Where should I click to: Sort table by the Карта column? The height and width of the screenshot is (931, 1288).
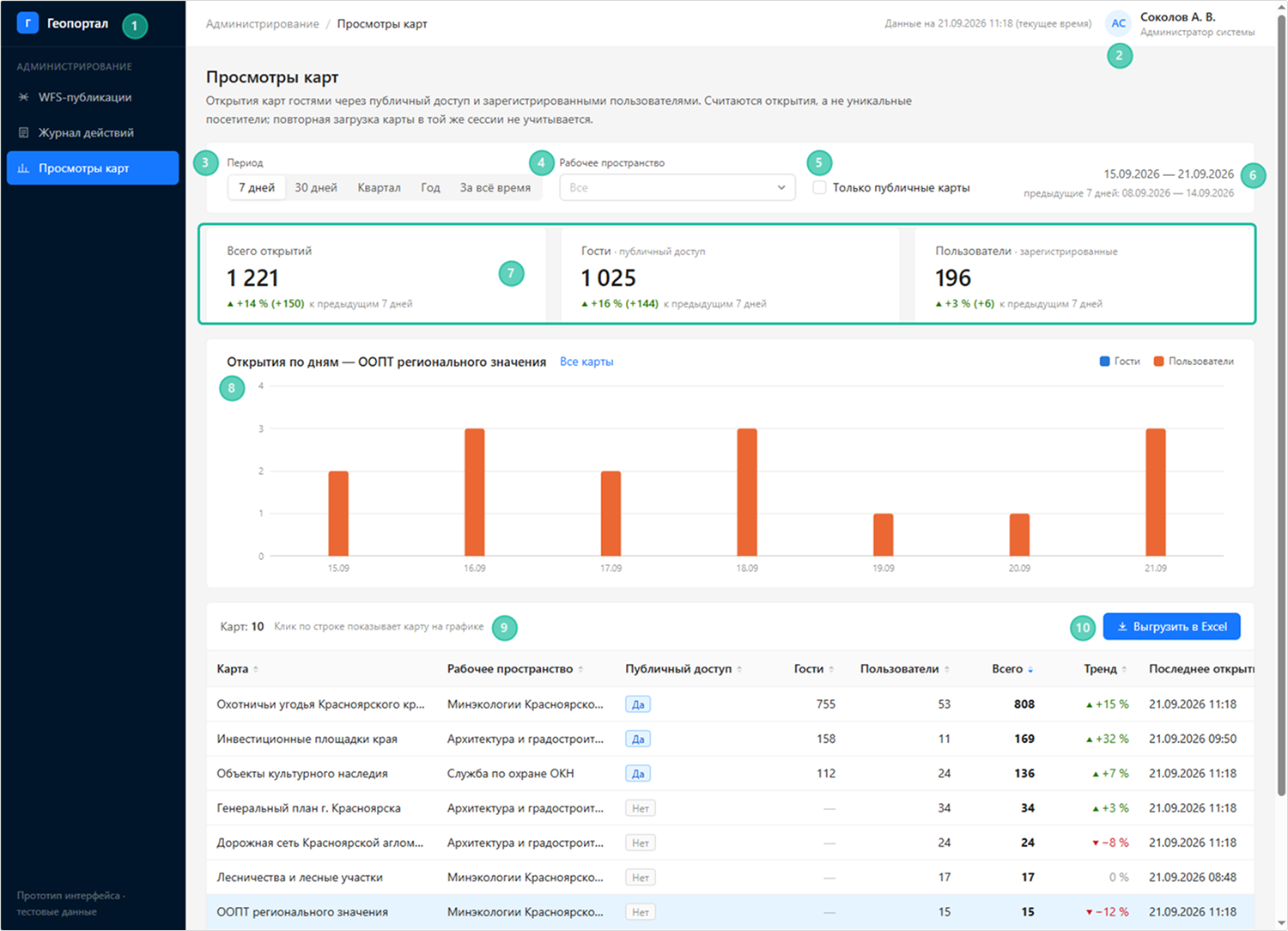[237, 669]
